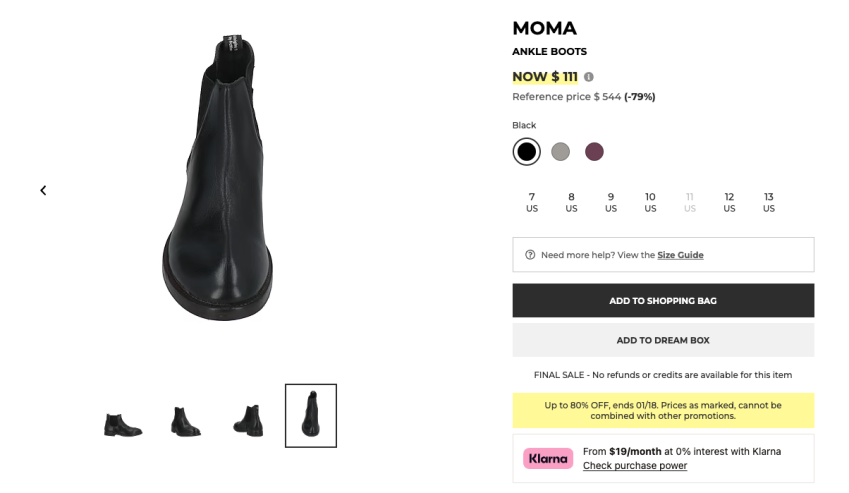Show the second boot thumbnail
849x493 pixels.
pyautogui.click(x=185, y=421)
